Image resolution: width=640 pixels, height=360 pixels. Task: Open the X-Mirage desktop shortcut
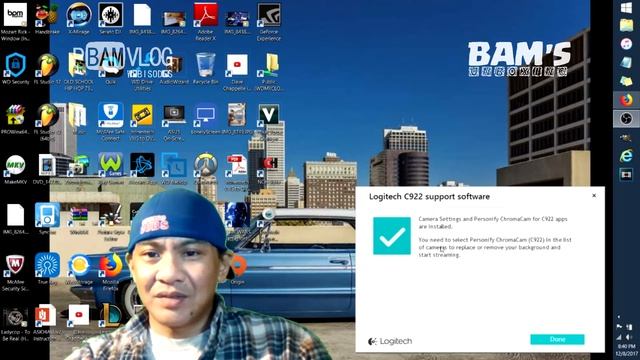(x=79, y=18)
